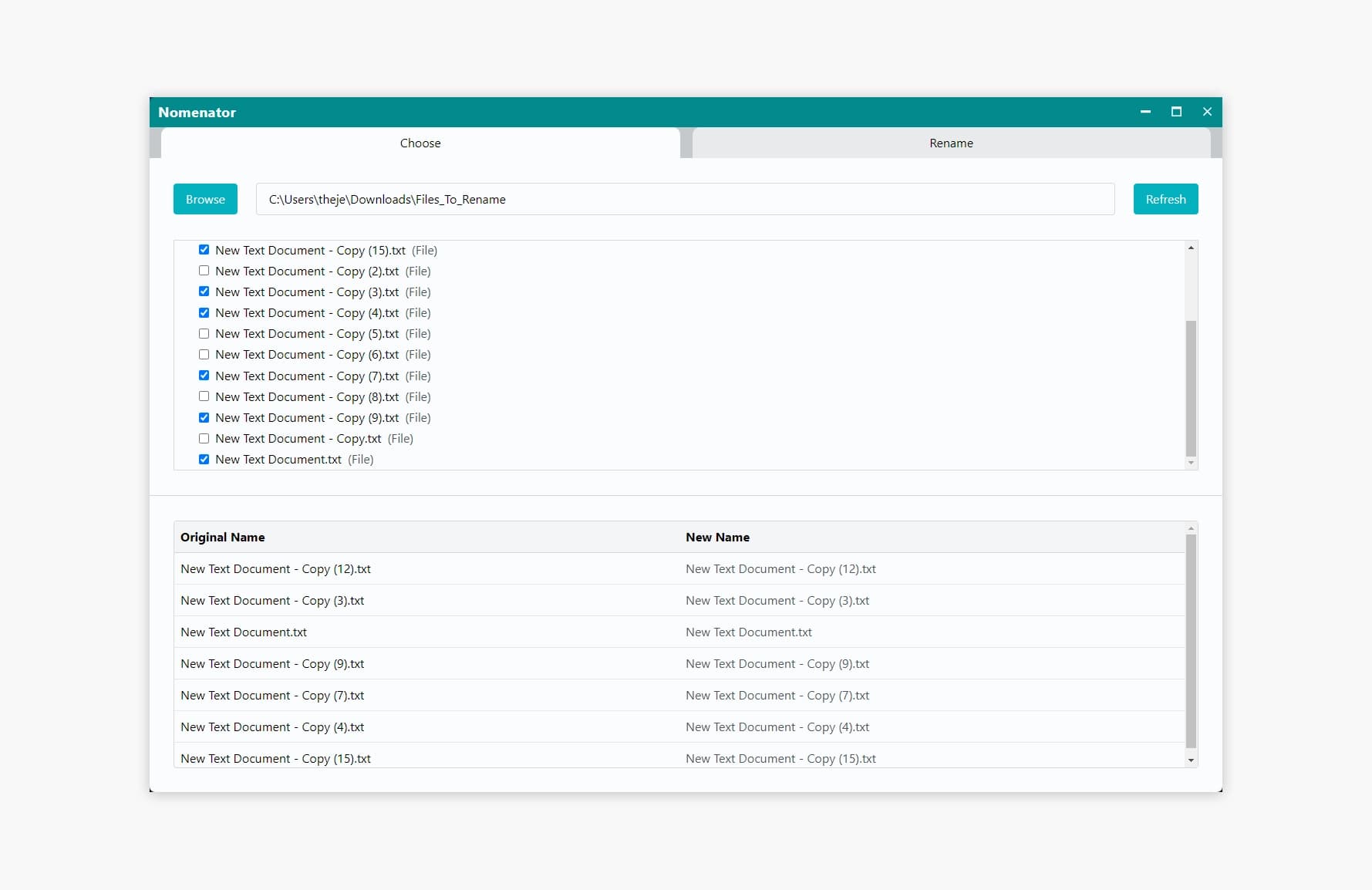Select original name Copy (3).txt table cell
The width and height of the screenshot is (1372, 890).
pos(426,600)
